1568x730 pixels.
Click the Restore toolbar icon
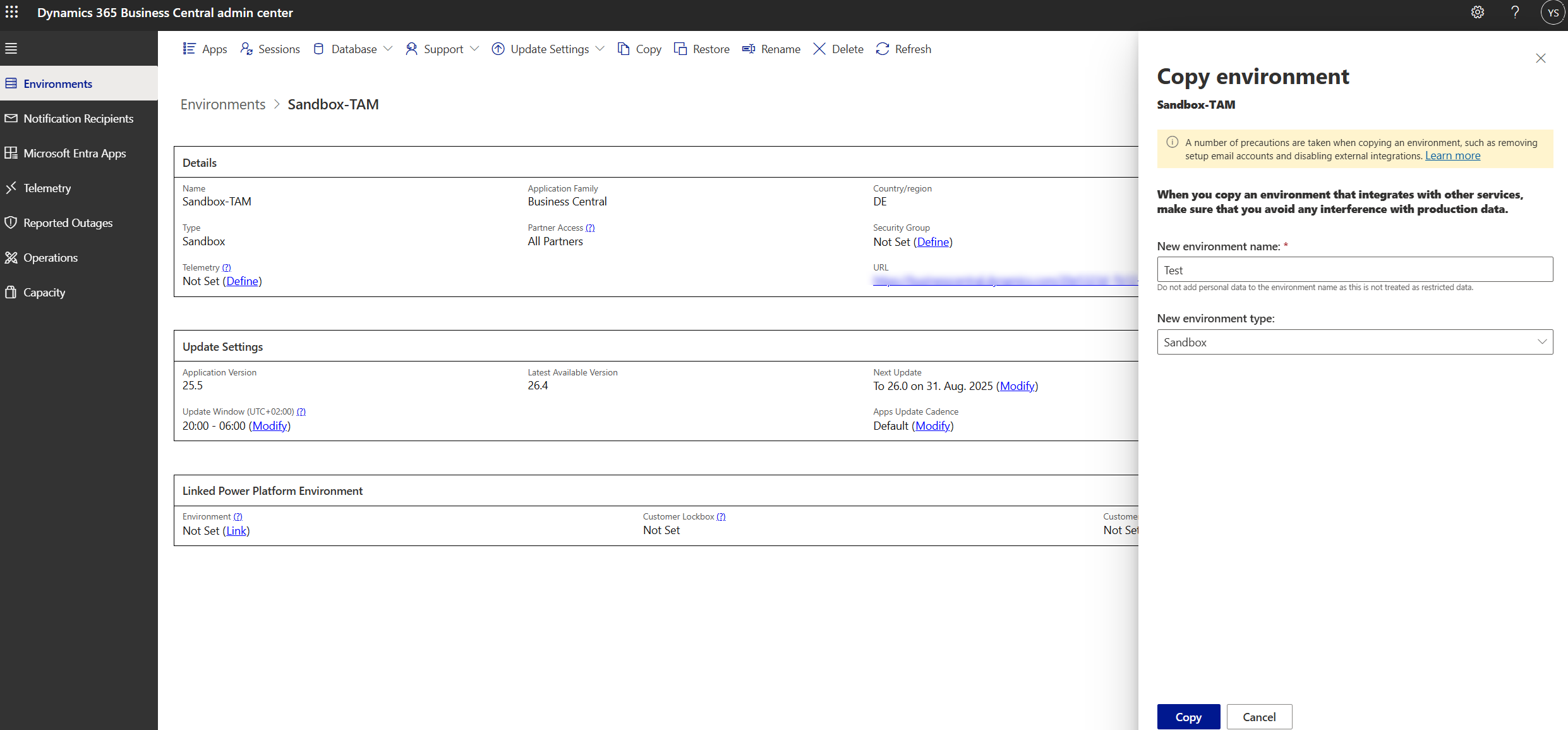[x=680, y=49]
